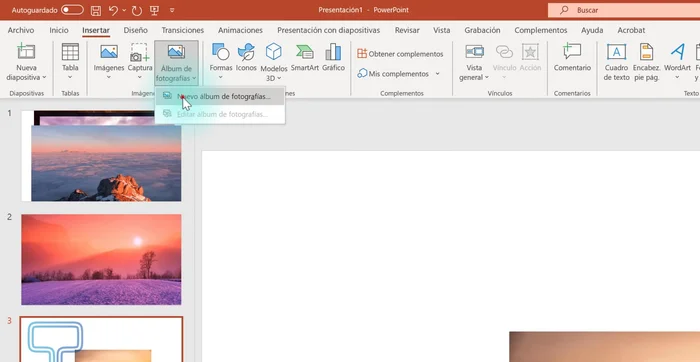
Task: Select Nuevo álbum de fotografías menu item
Action: [x=220, y=96]
